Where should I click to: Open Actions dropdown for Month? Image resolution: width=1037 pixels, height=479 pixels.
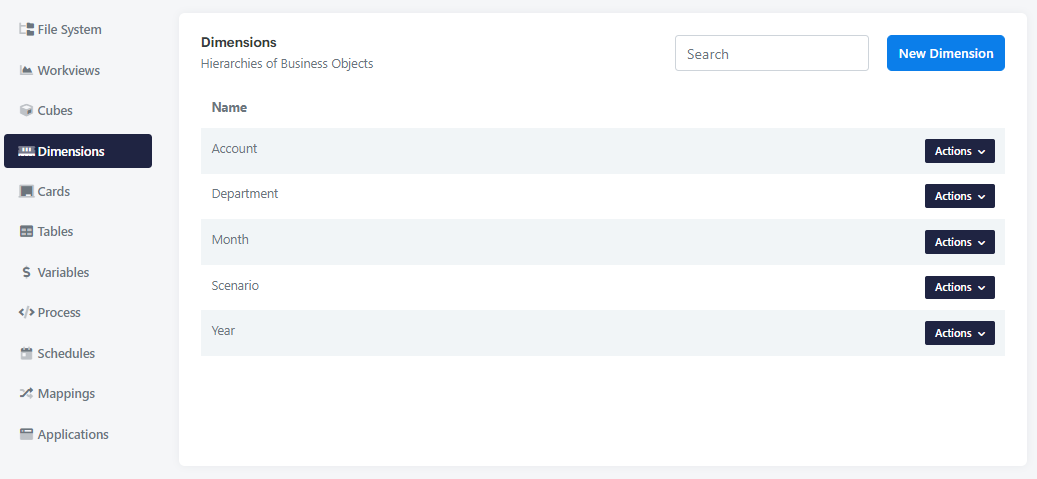click(x=959, y=242)
